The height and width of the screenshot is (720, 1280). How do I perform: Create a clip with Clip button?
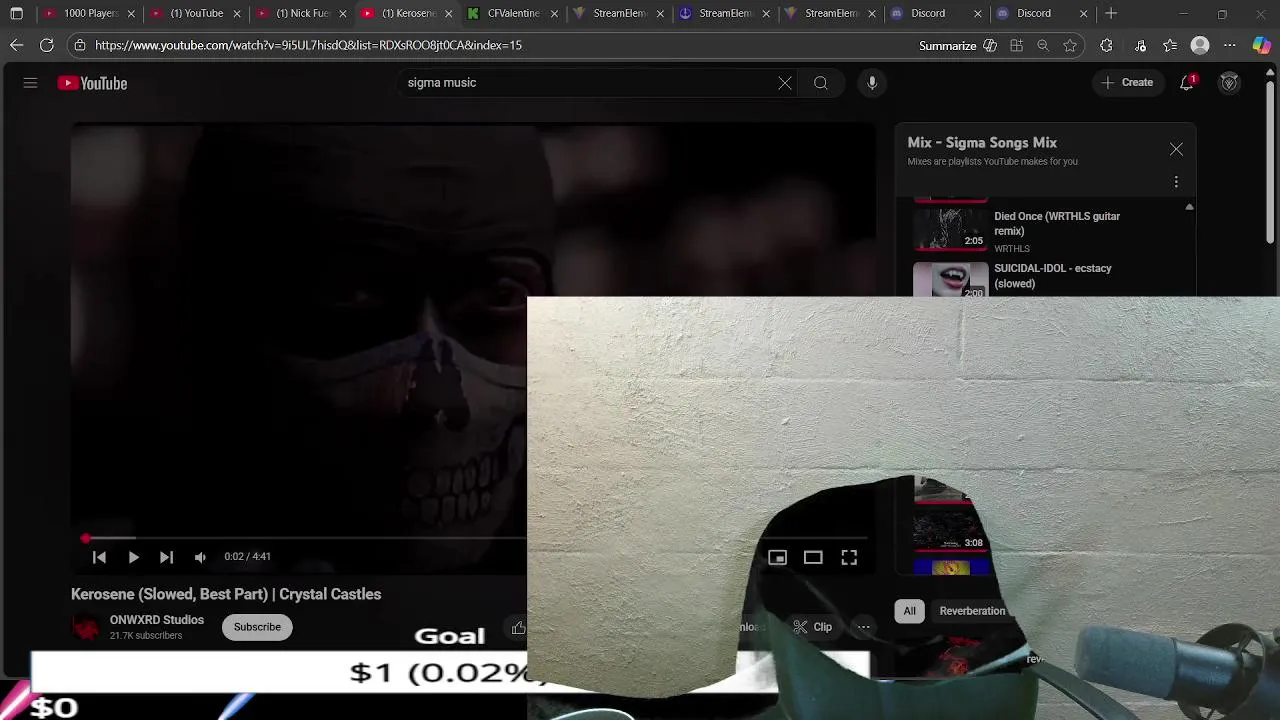(x=813, y=627)
